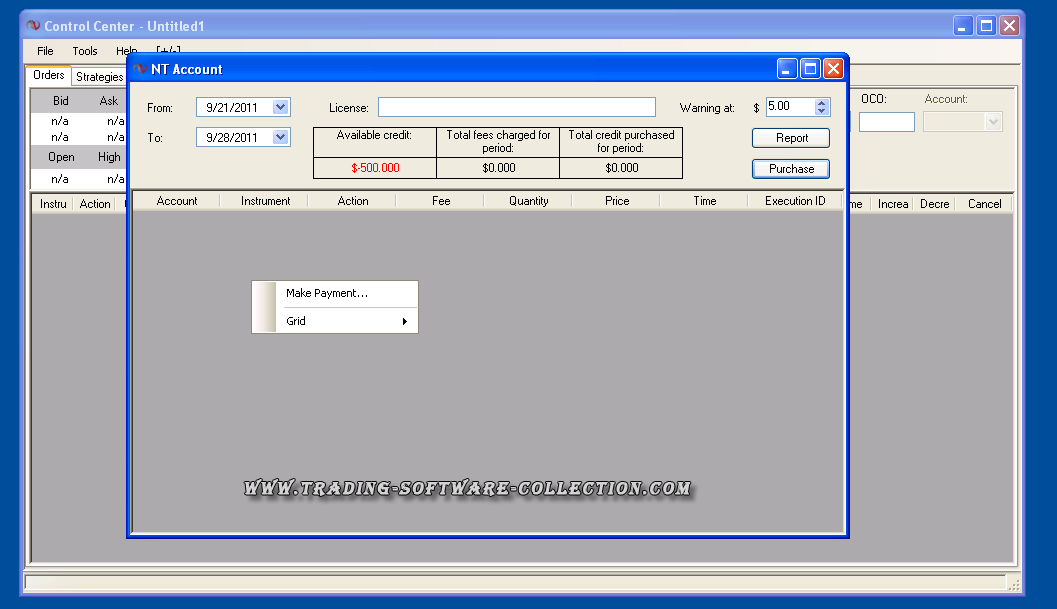Switch to the Orders tab

(x=48, y=75)
